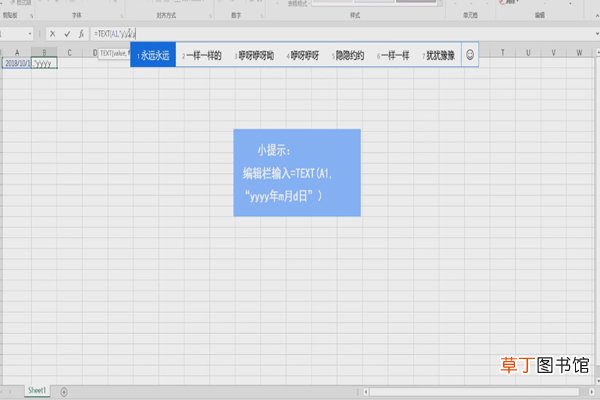Choose IME candidate 犹犹豫豫
The height and width of the screenshot is (400, 600).
[439, 55]
